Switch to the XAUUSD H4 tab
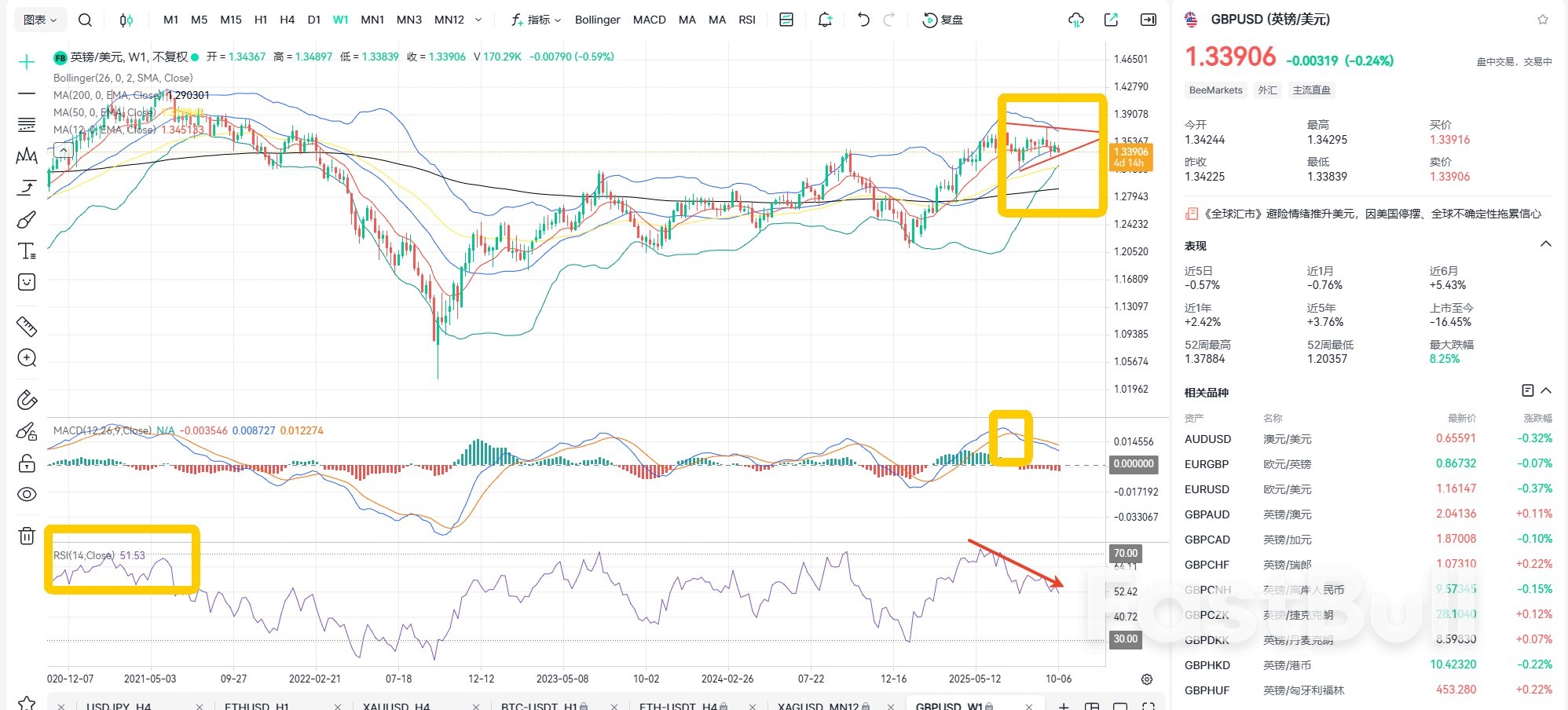The height and width of the screenshot is (710, 1568). coord(397,705)
